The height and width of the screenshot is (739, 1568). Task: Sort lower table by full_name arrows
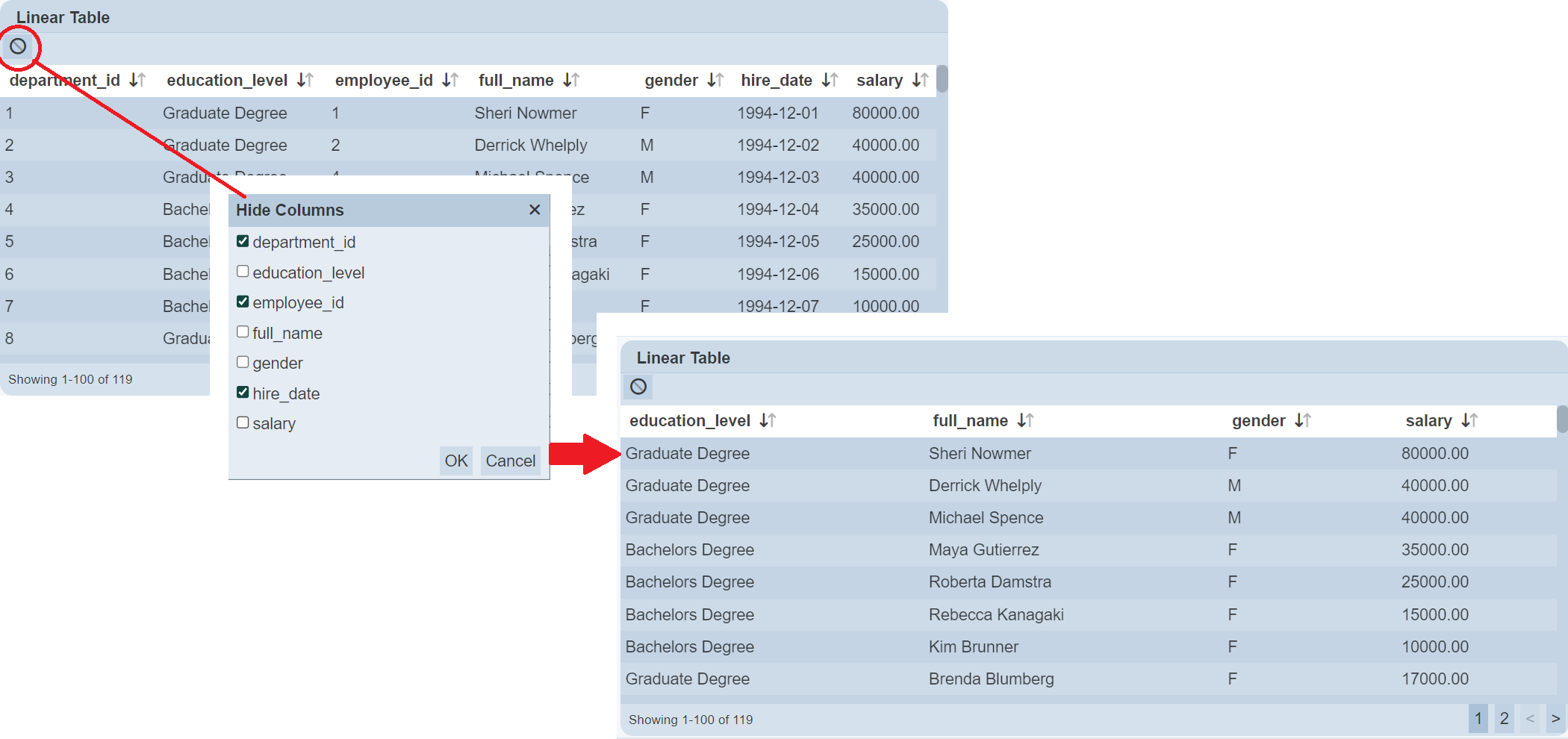point(1025,420)
